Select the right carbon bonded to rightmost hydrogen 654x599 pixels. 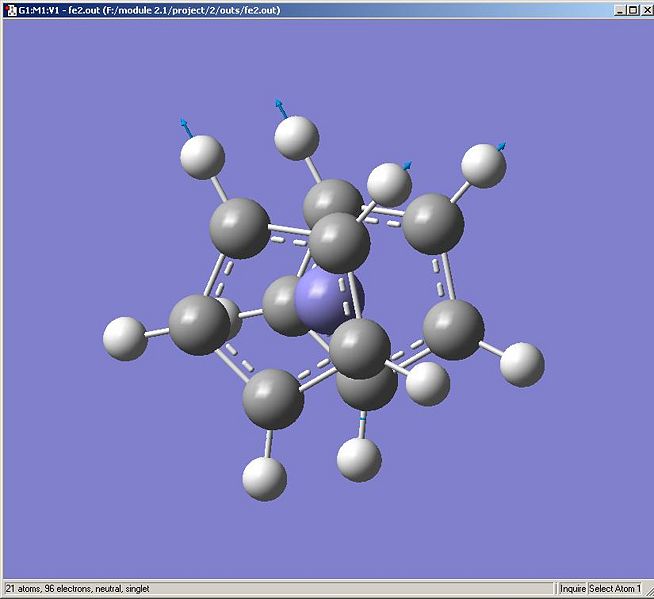[453, 330]
